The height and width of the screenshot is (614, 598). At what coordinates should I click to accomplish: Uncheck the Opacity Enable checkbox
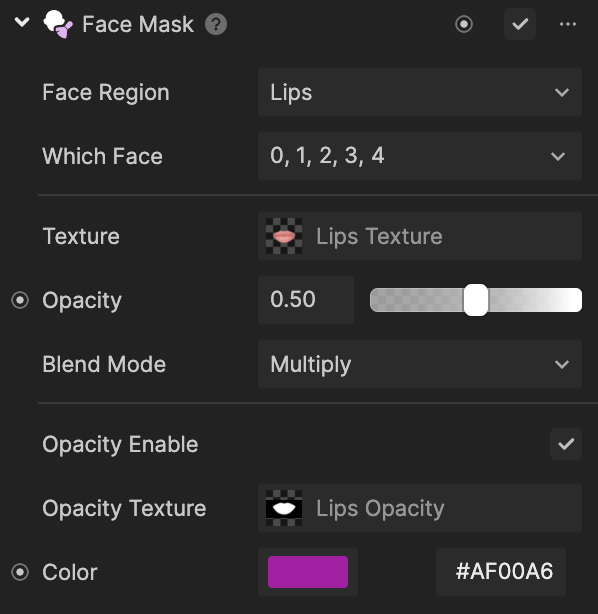[565, 444]
